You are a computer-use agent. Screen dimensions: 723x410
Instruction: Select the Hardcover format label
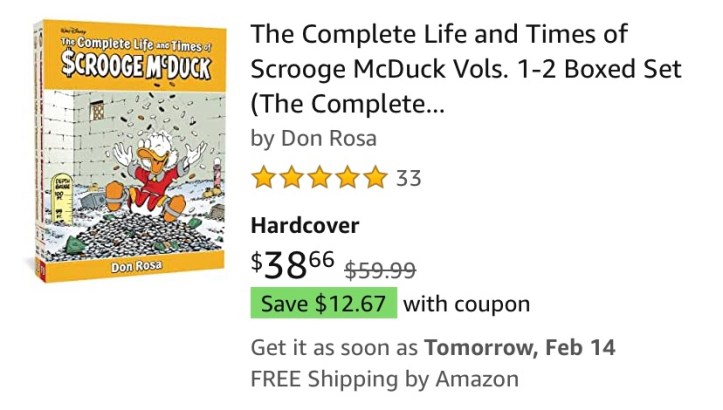tap(304, 226)
